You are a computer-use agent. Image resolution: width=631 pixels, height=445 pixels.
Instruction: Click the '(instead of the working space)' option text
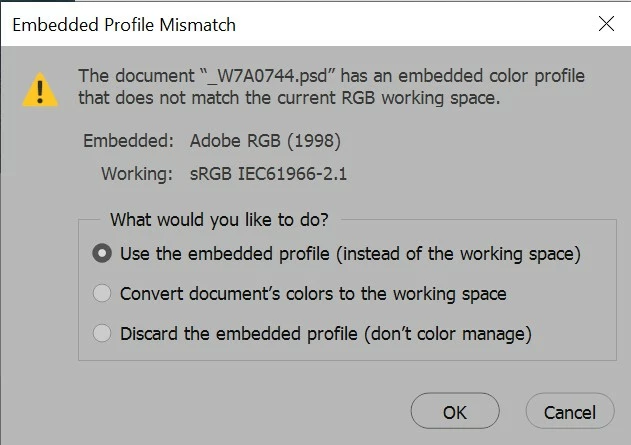(x=461, y=254)
